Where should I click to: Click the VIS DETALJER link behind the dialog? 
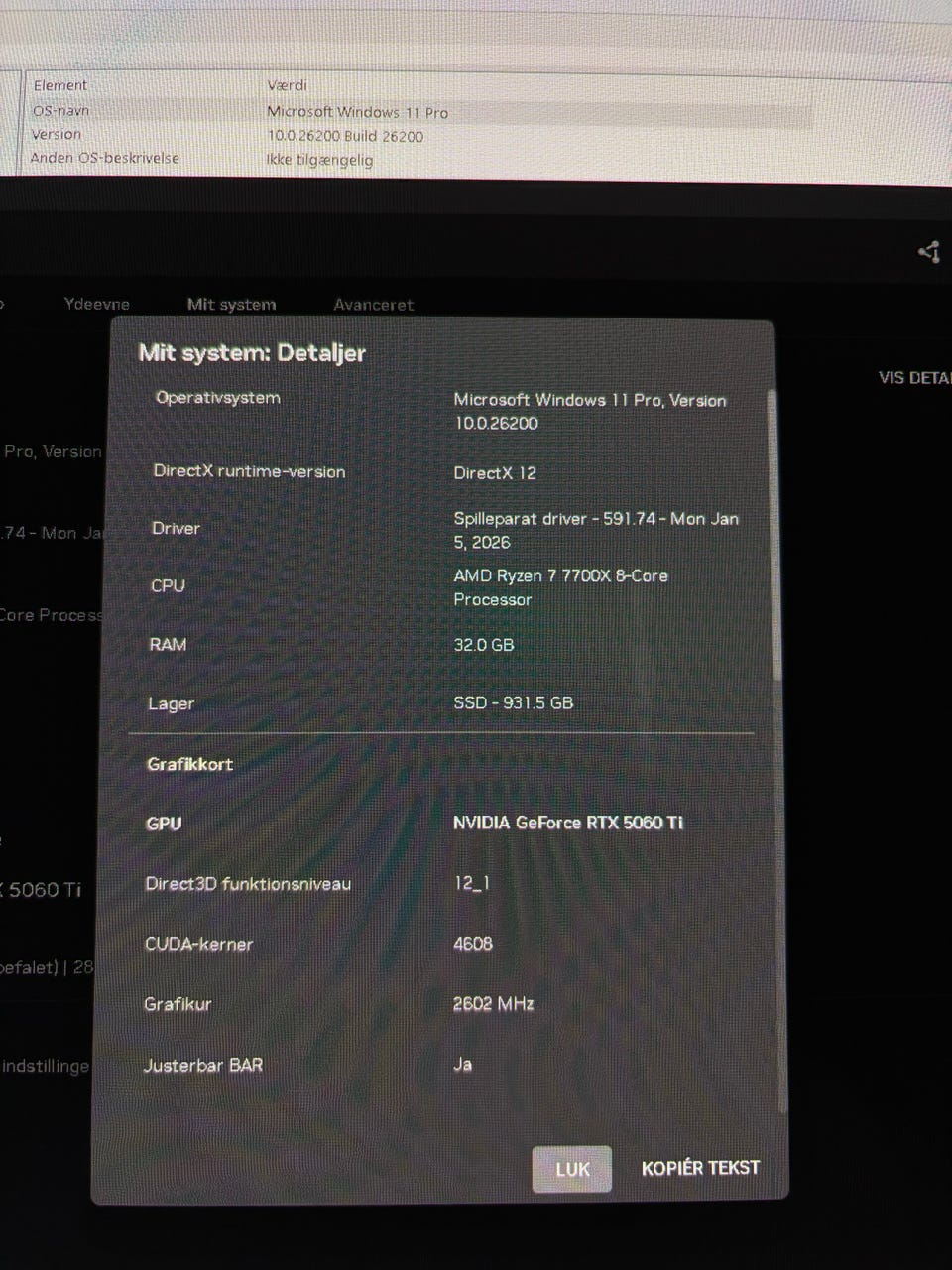(914, 377)
